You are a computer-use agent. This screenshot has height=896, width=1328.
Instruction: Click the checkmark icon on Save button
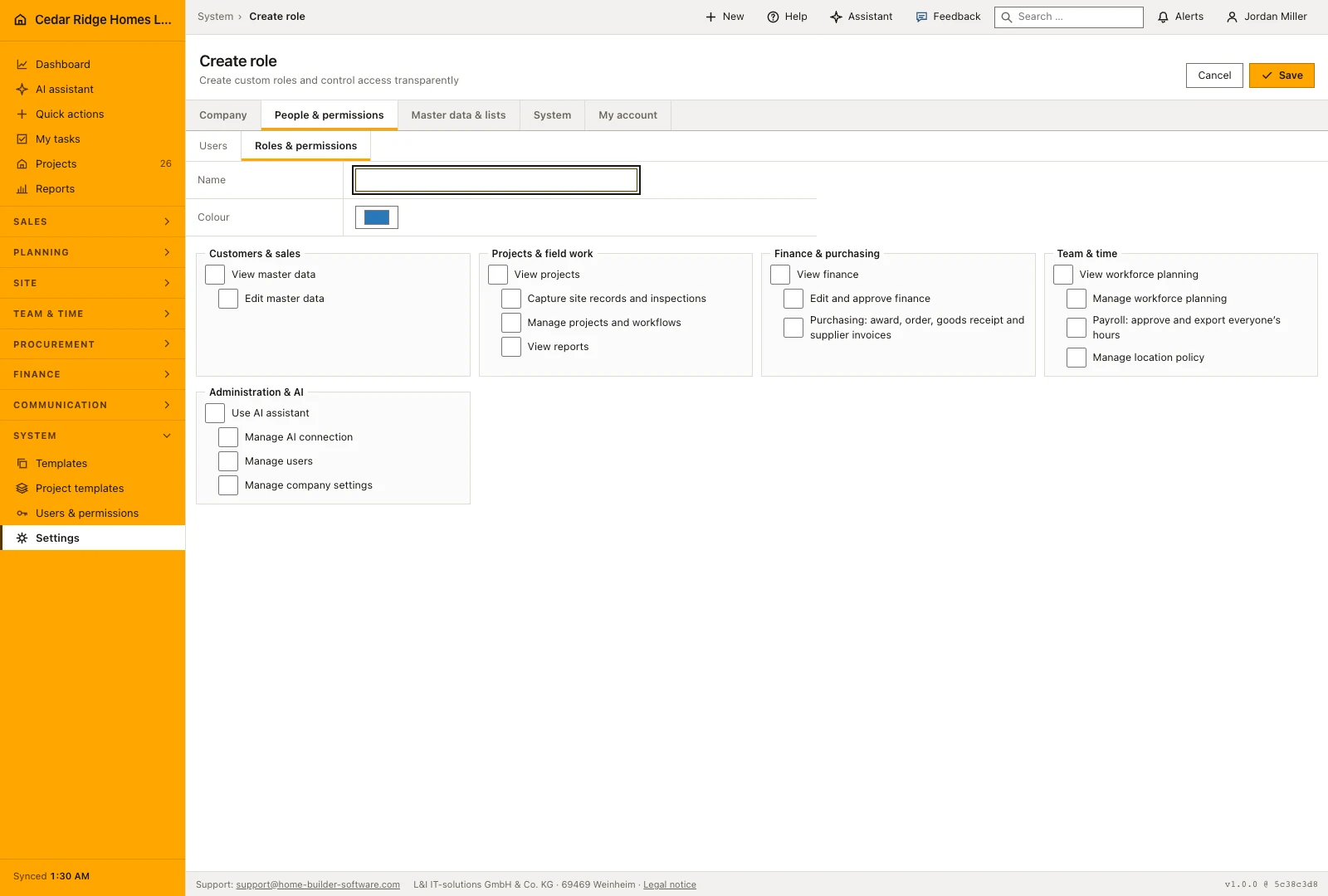pos(1267,75)
